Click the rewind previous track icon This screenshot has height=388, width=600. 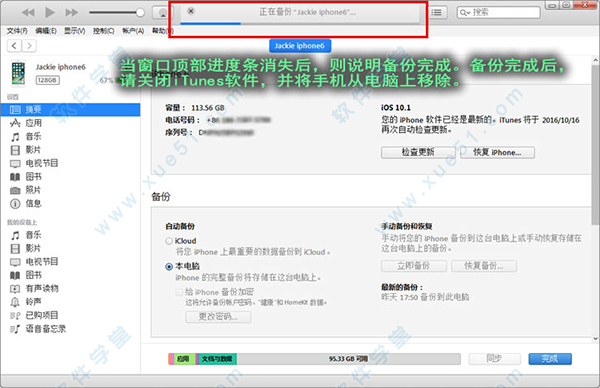coord(28,13)
